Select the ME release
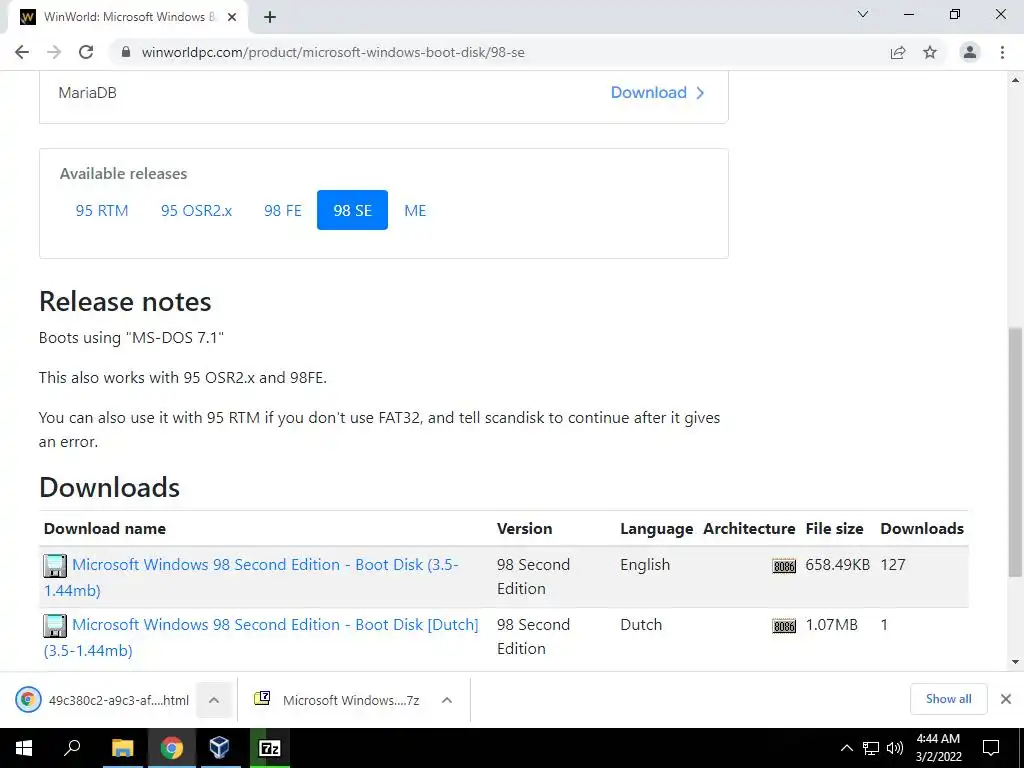This screenshot has width=1024, height=768. (415, 210)
